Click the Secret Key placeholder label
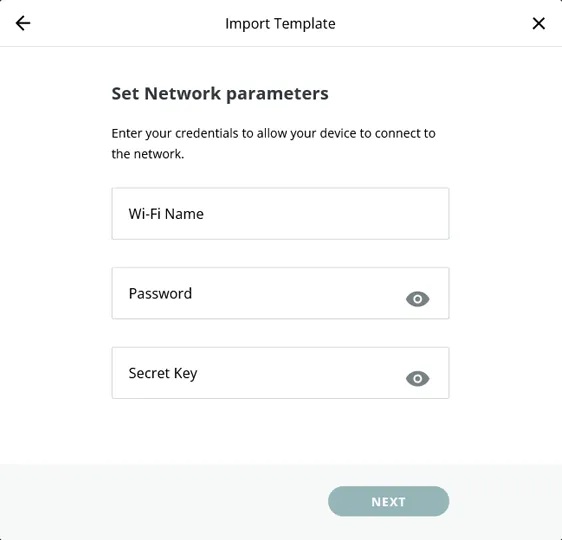 [x=163, y=374]
